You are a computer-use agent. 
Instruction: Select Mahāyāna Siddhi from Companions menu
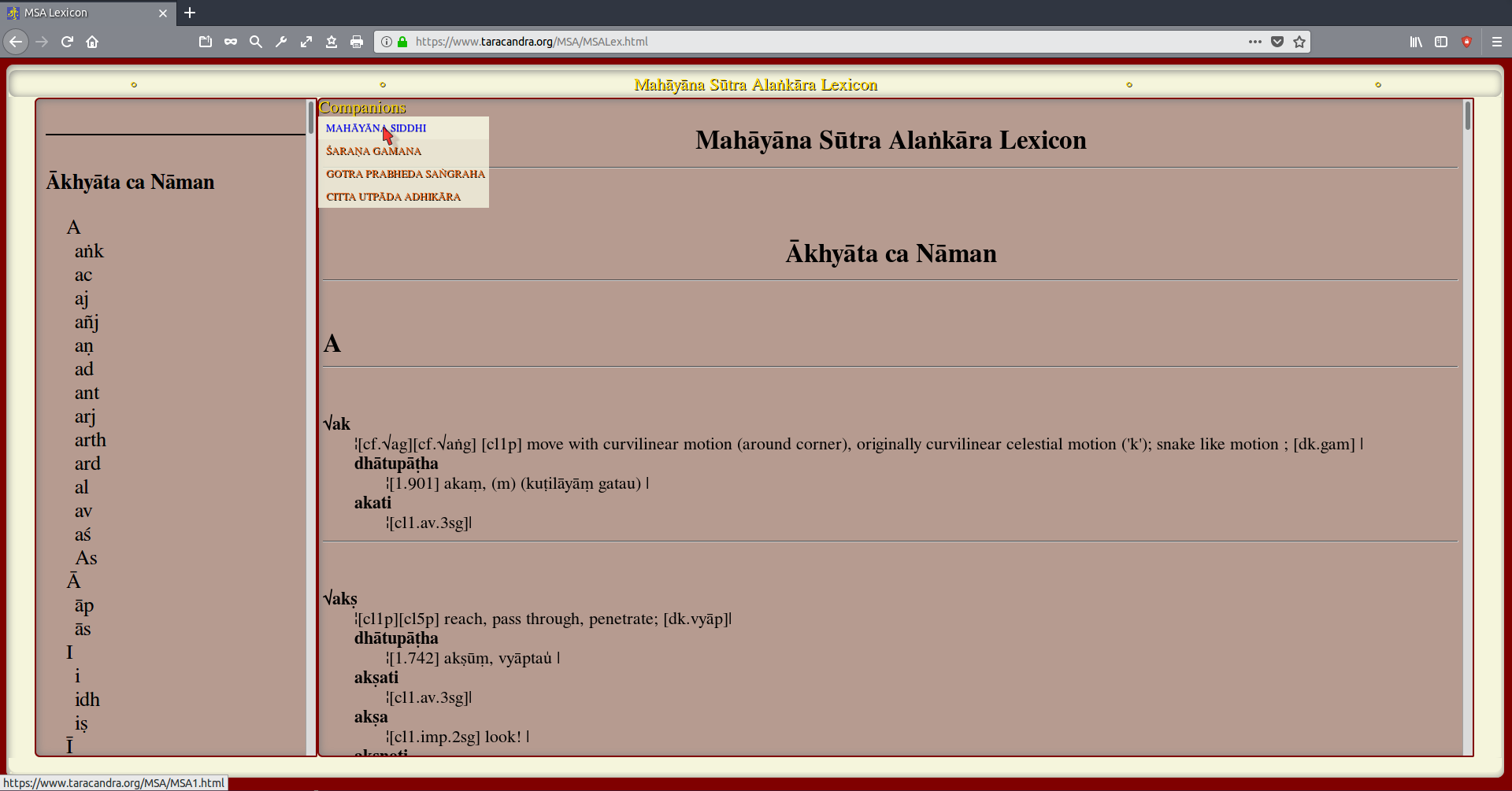click(376, 128)
